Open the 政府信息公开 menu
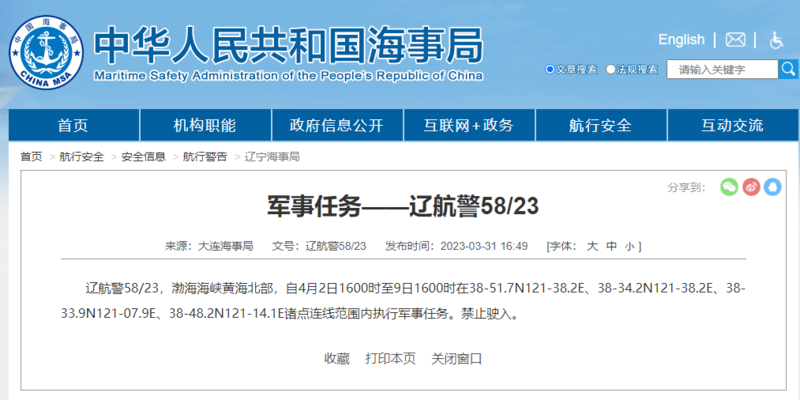This screenshot has height=400, width=800. click(x=336, y=125)
